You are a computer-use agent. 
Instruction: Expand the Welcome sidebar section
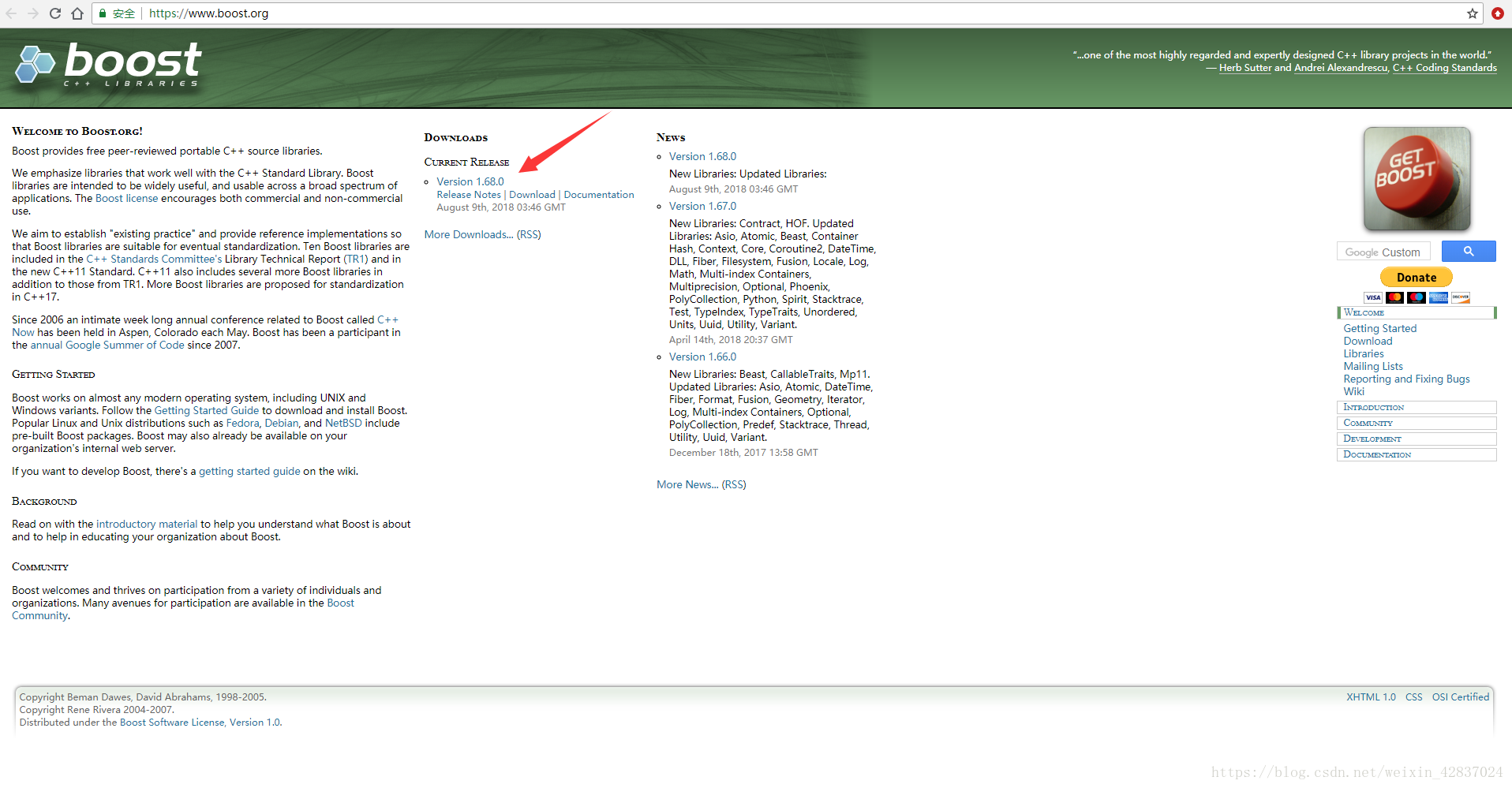coord(1417,312)
